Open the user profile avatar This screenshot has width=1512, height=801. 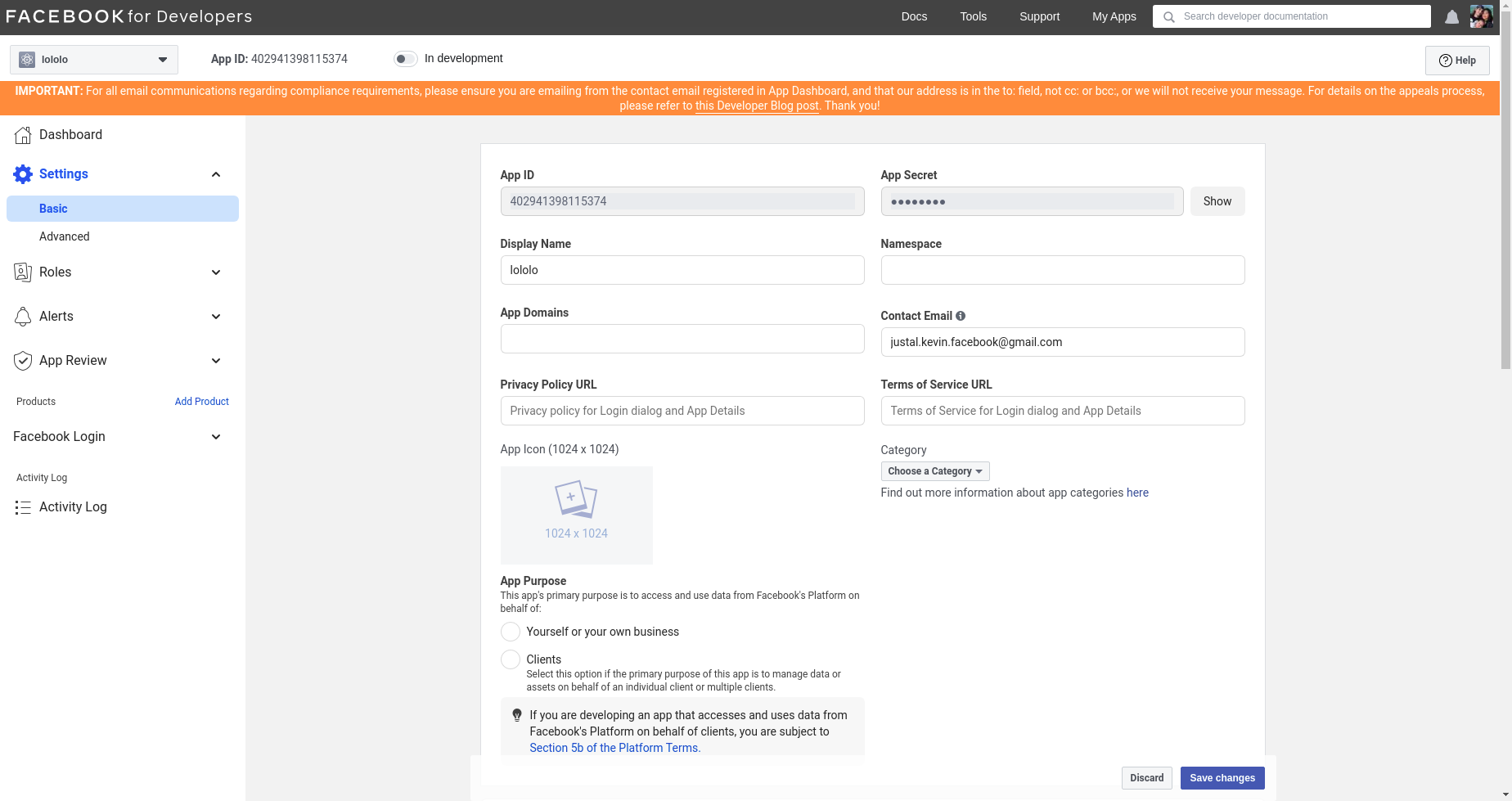coord(1481,16)
